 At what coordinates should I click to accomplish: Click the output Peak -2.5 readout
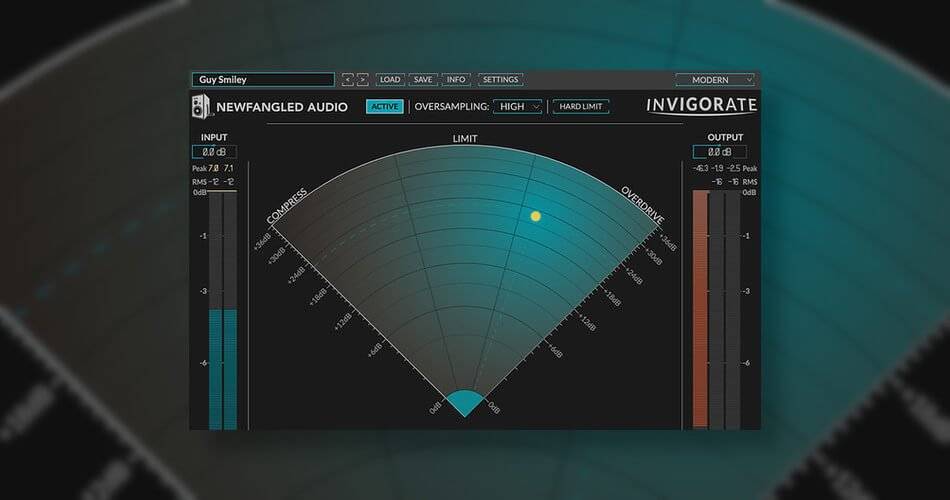click(734, 168)
